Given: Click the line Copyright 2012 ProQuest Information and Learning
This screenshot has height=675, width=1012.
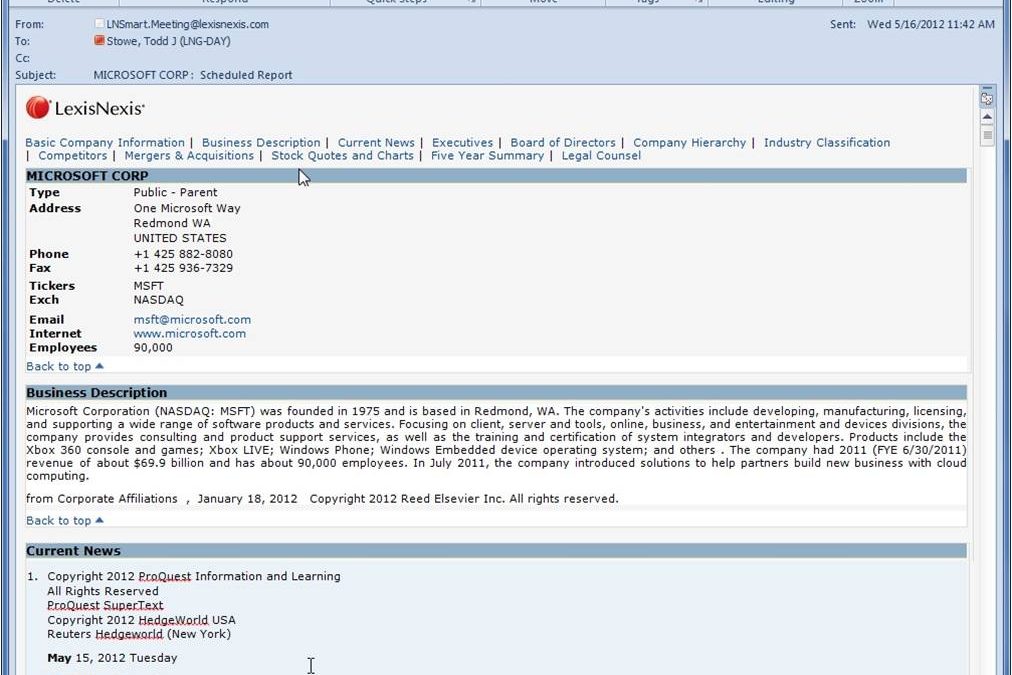Looking at the screenshot, I should (194, 576).
